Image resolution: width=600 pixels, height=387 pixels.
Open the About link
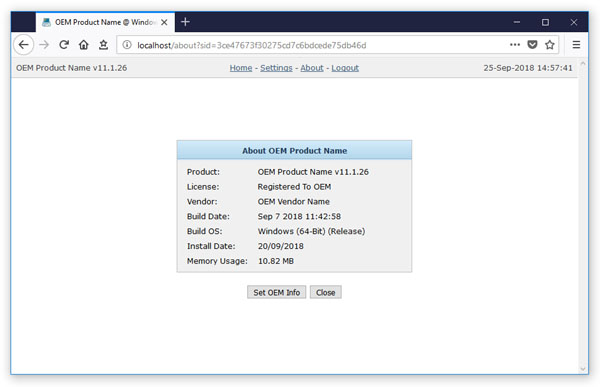tap(311, 68)
